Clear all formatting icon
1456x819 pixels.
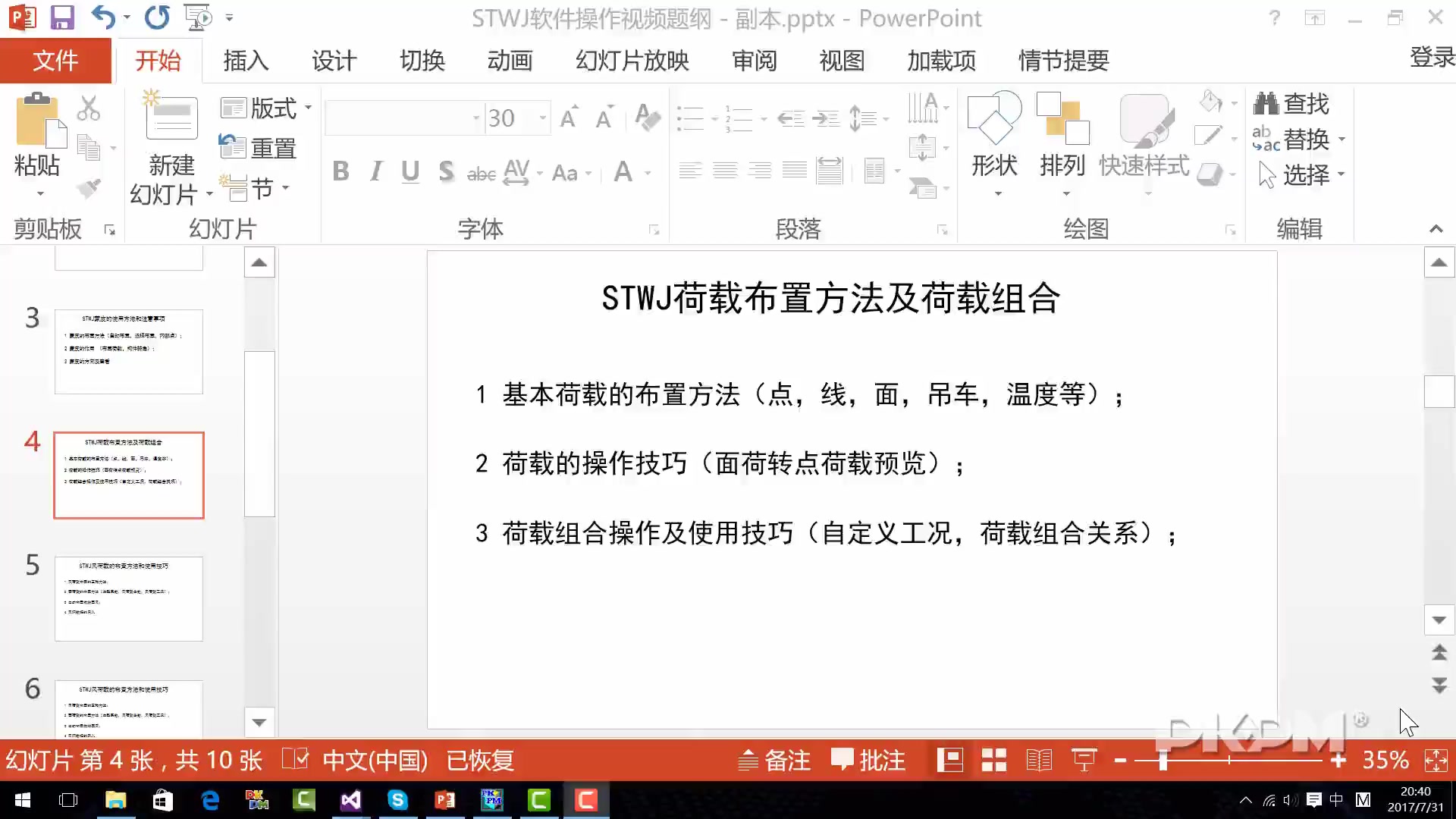click(647, 117)
